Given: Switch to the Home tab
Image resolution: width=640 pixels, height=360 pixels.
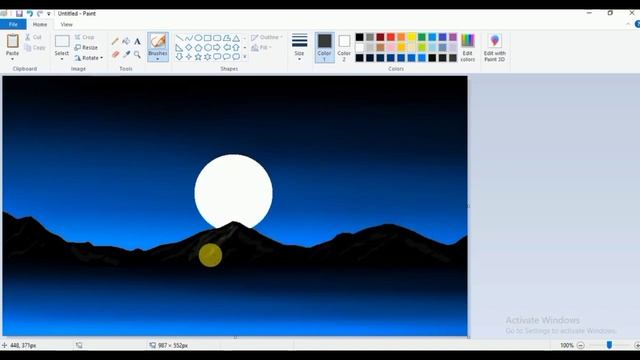Looking at the screenshot, I should click(x=40, y=24).
